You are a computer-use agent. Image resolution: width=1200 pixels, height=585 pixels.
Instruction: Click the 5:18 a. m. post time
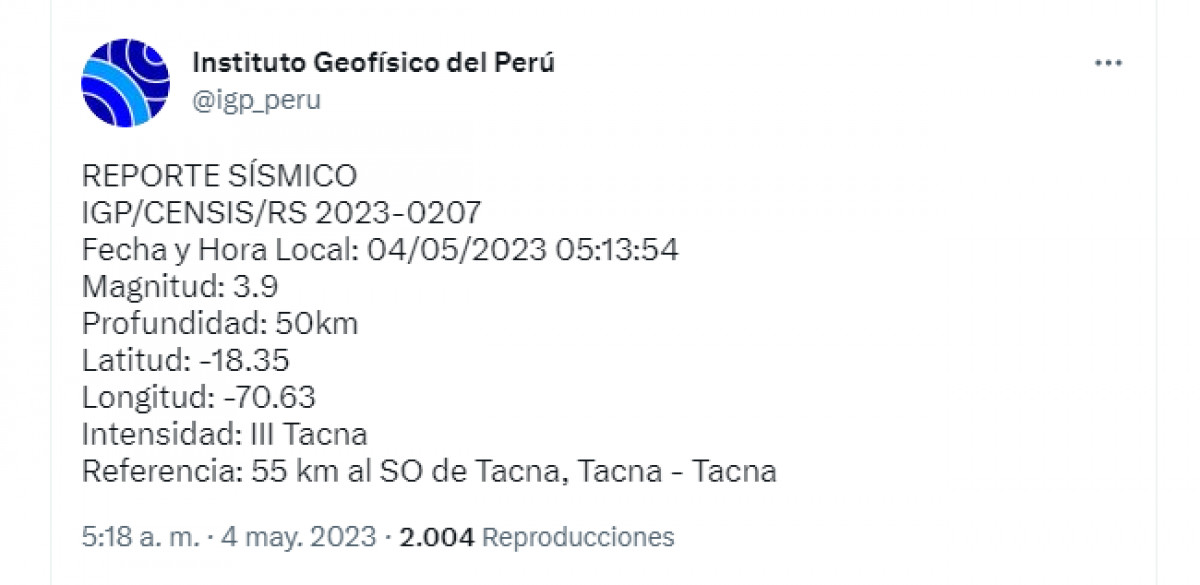coord(126,537)
